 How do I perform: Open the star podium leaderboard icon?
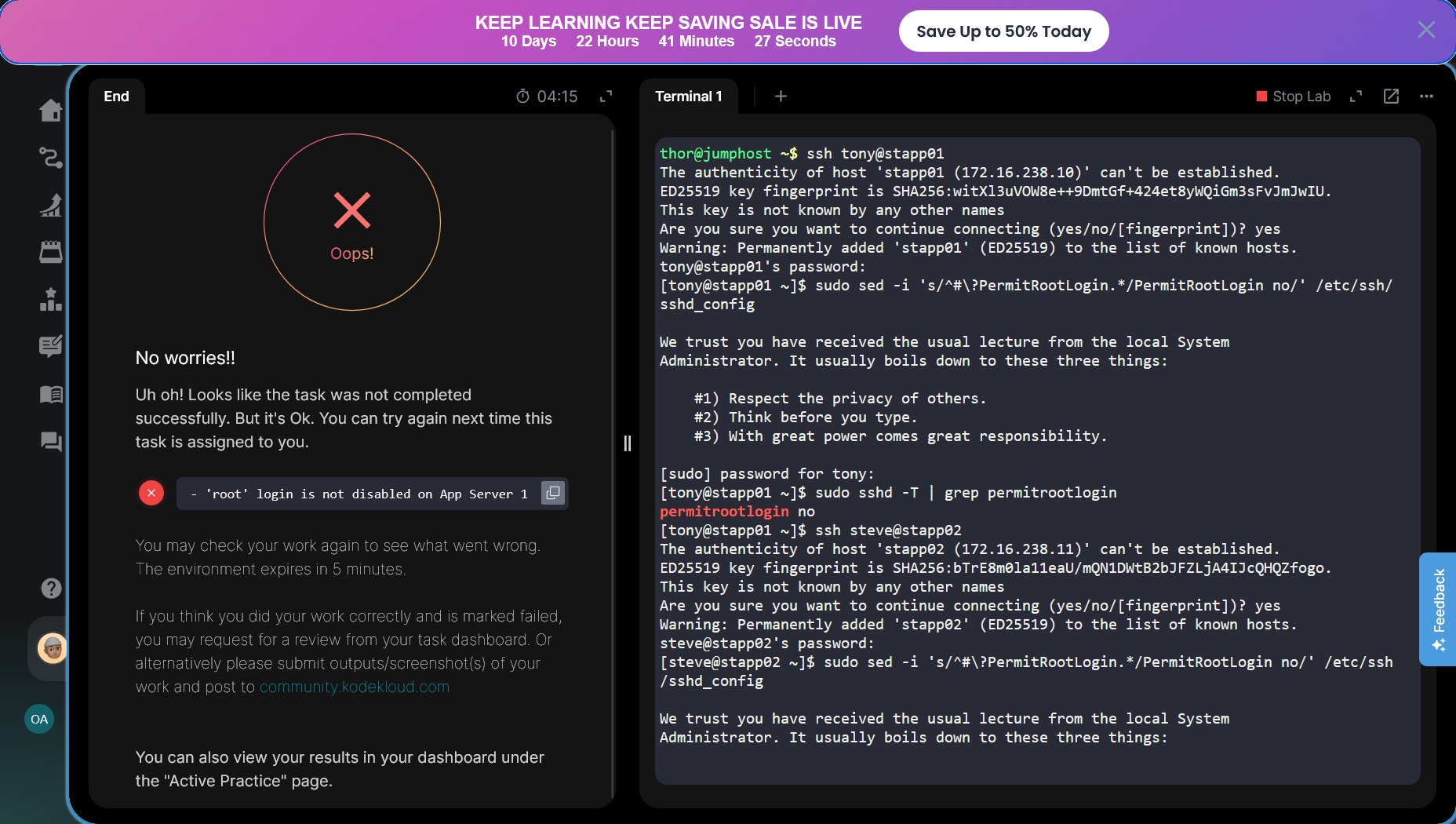tap(51, 299)
